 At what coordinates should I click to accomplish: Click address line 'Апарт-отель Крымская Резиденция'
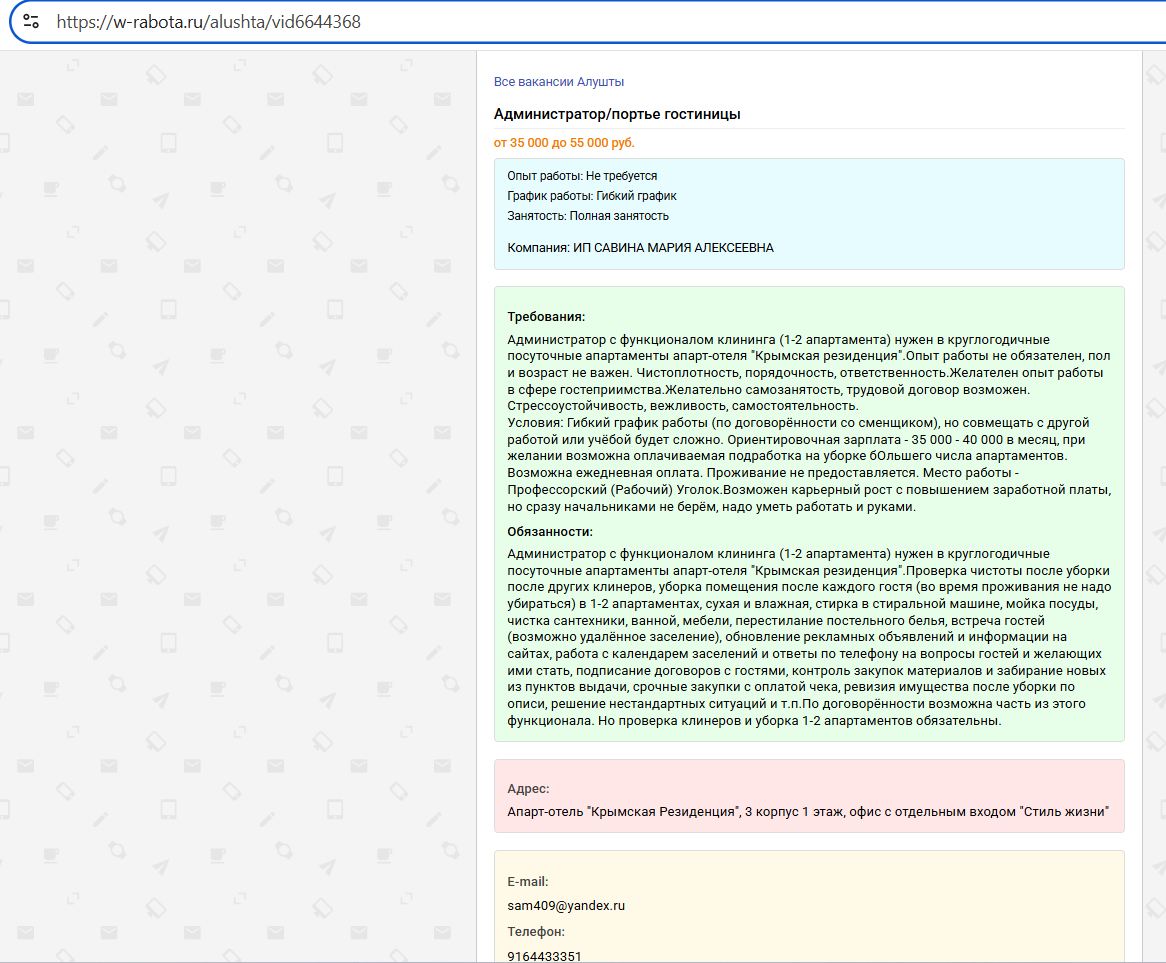808,812
